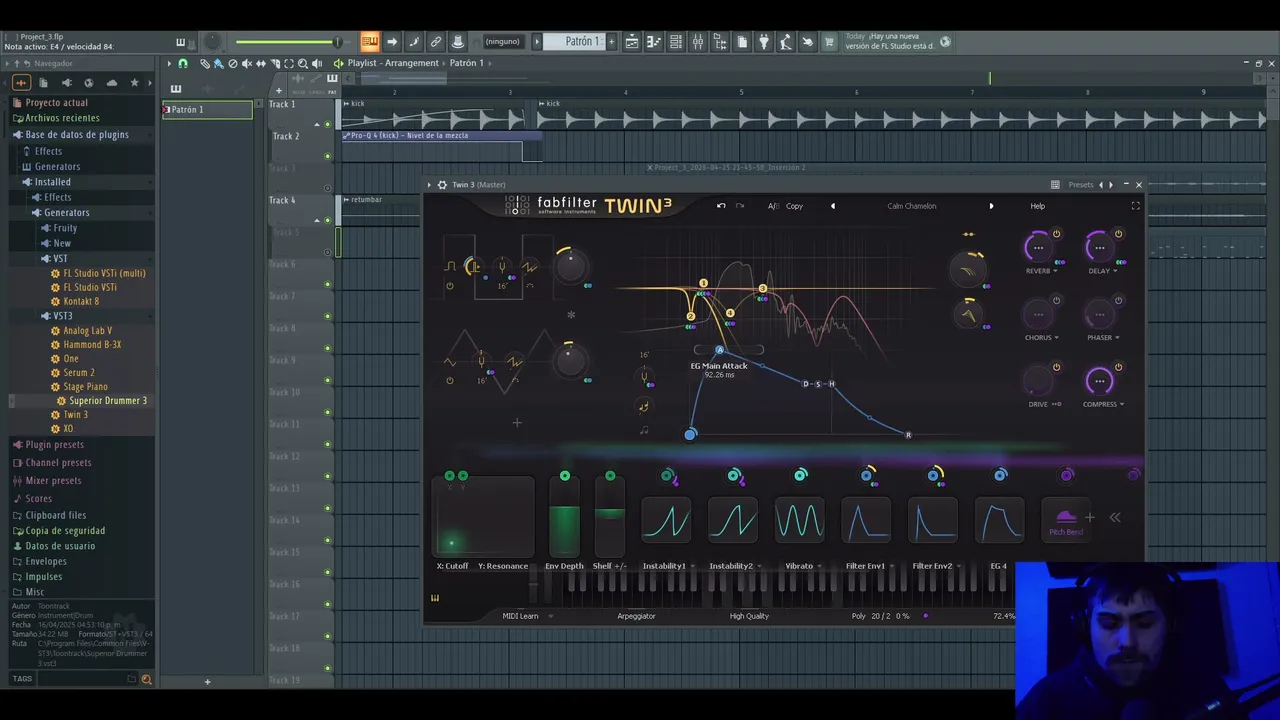Open the Mixer from toolbar
1280x720 pixels.
(x=698, y=42)
